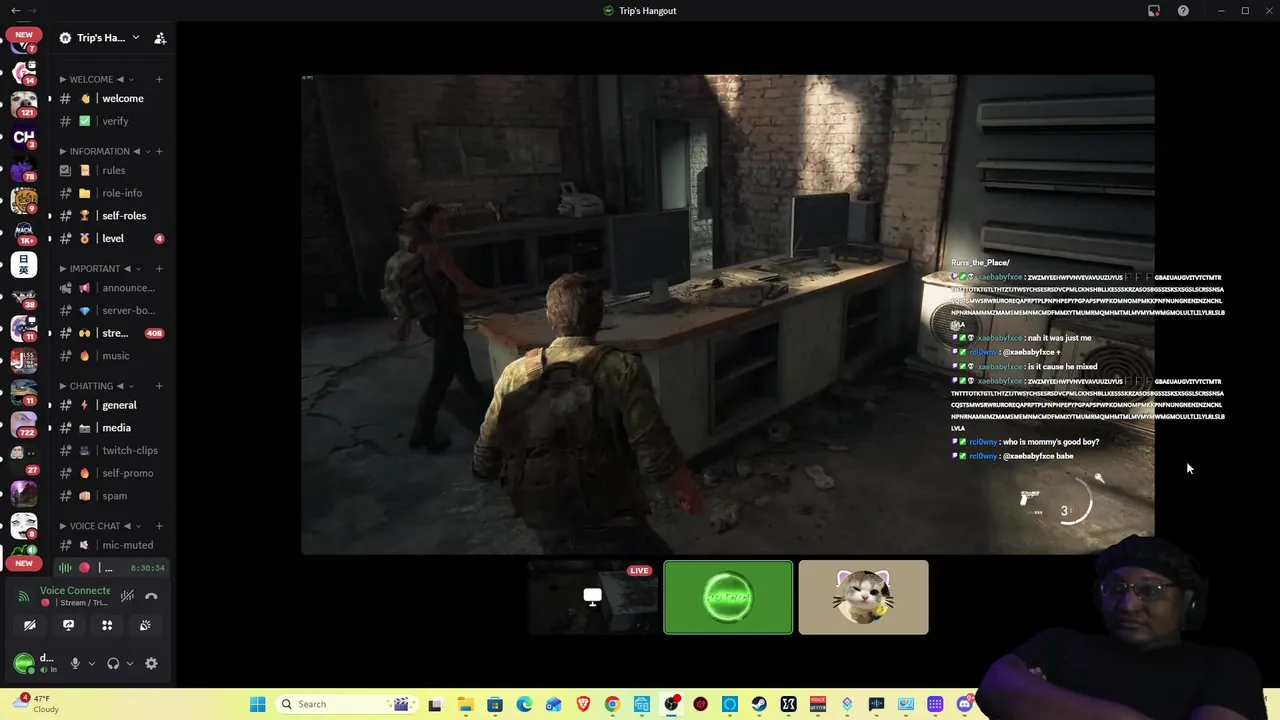
Task: Open the media channel
Action: click(112, 428)
